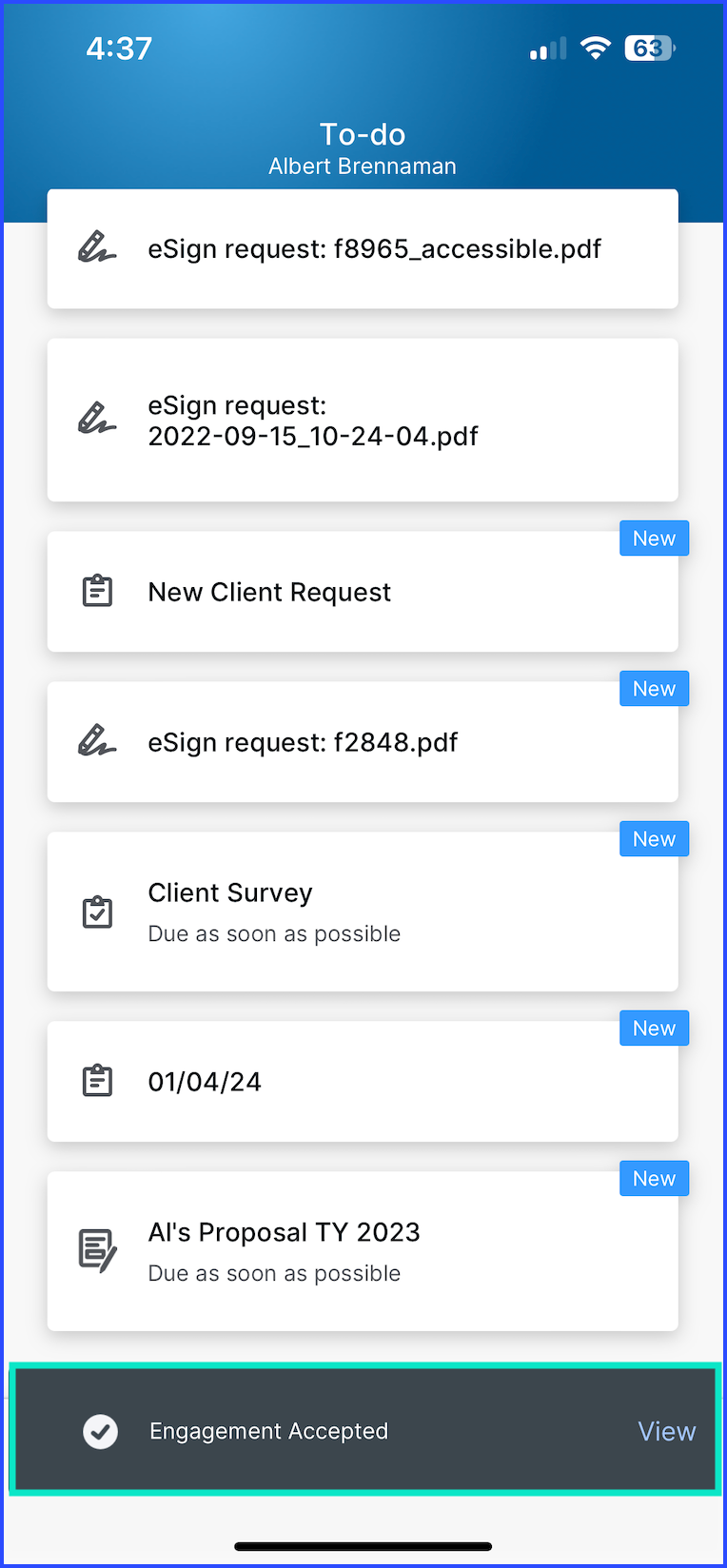
Task: Tap the eSign pen icon for f2848.pdf
Action: coord(97,741)
